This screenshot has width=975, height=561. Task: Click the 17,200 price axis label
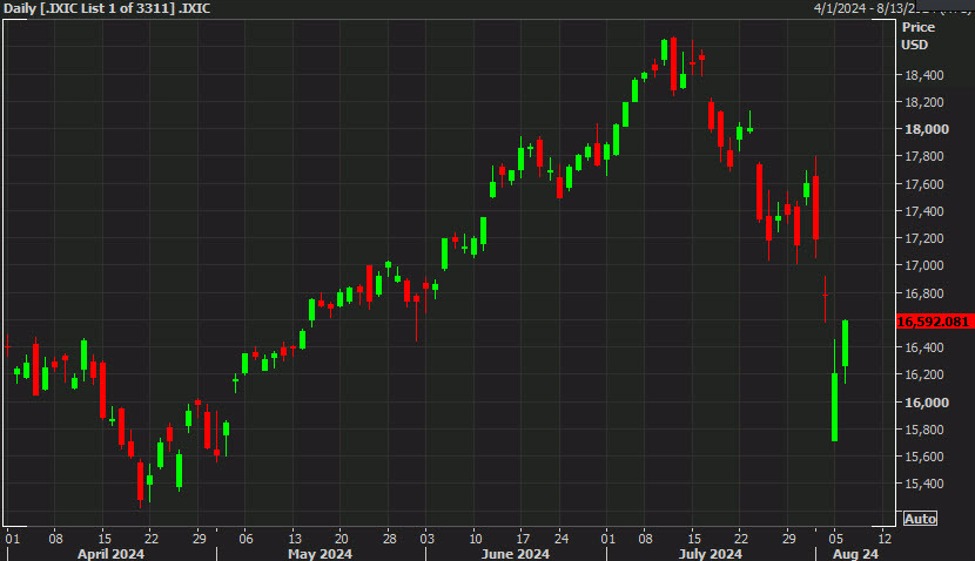coord(923,239)
